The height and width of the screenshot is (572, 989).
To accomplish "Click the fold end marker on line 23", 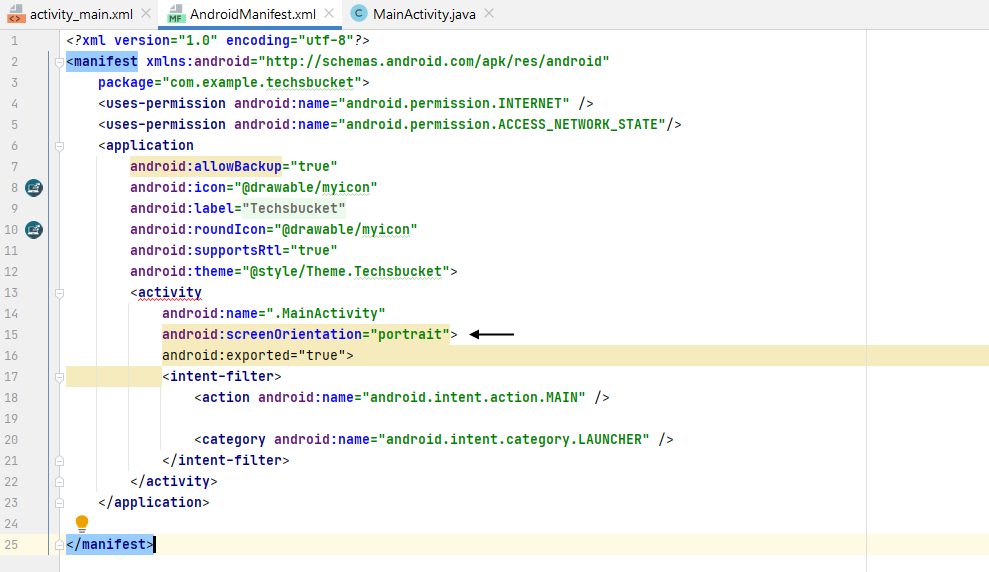I will point(59,503).
